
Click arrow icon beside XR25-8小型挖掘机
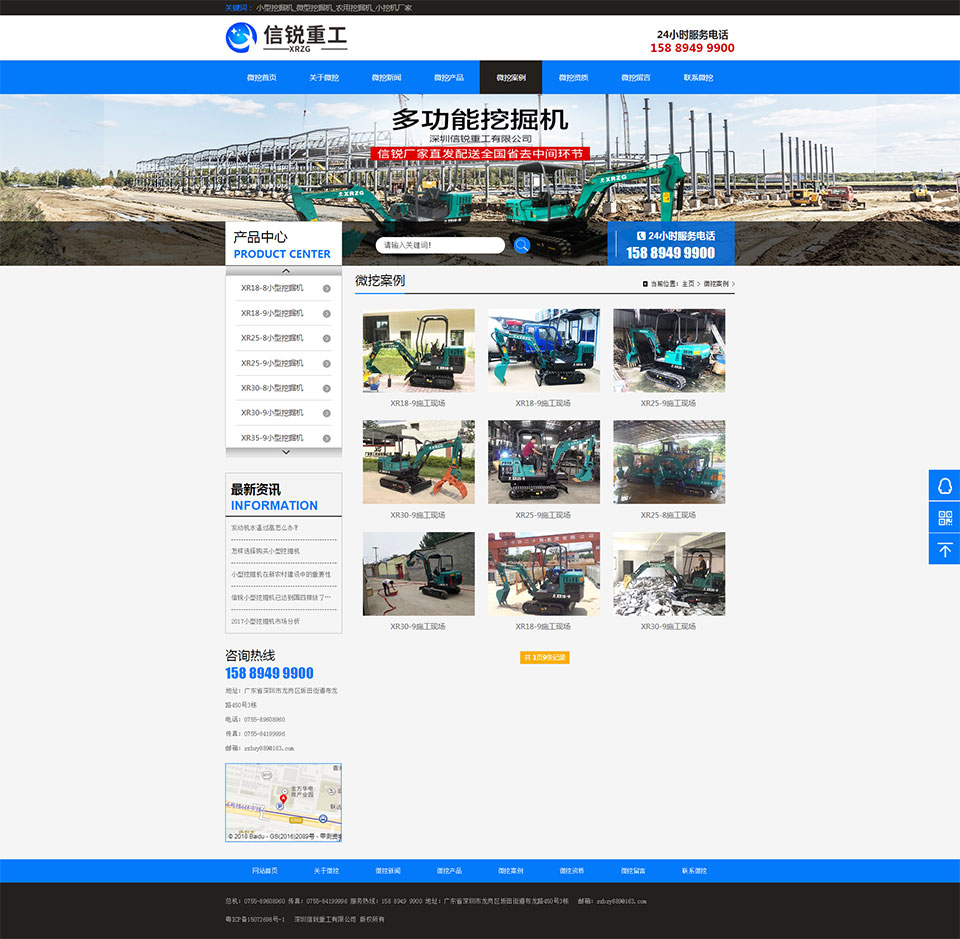tap(326, 339)
